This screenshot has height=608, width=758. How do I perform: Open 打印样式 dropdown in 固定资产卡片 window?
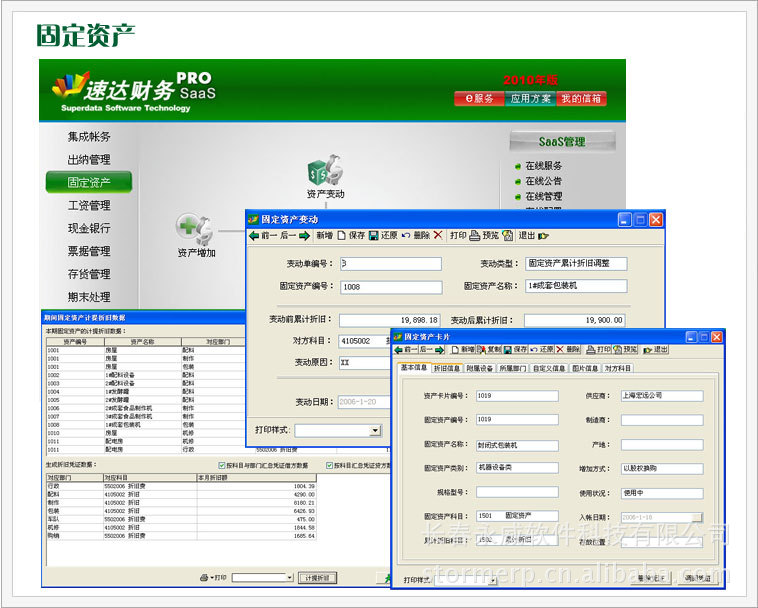pyautogui.click(x=493, y=580)
